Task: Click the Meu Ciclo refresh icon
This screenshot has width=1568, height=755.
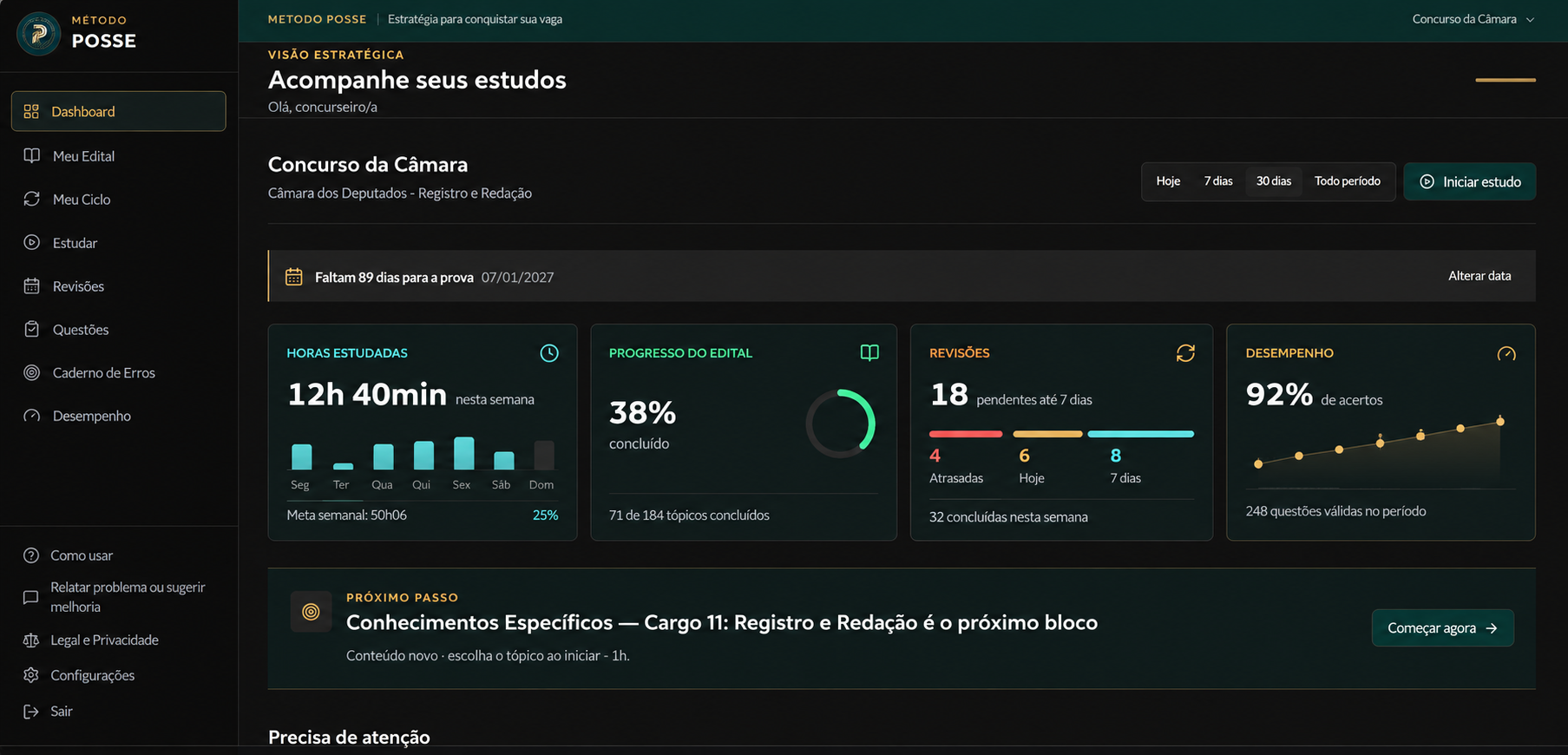Action: (x=32, y=199)
